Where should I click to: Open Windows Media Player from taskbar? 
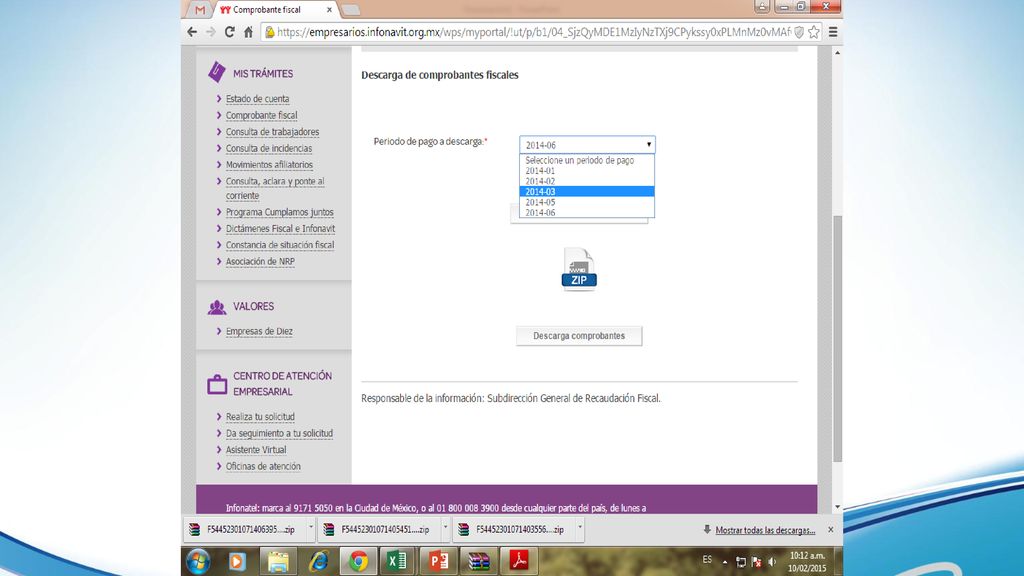(236, 561)
